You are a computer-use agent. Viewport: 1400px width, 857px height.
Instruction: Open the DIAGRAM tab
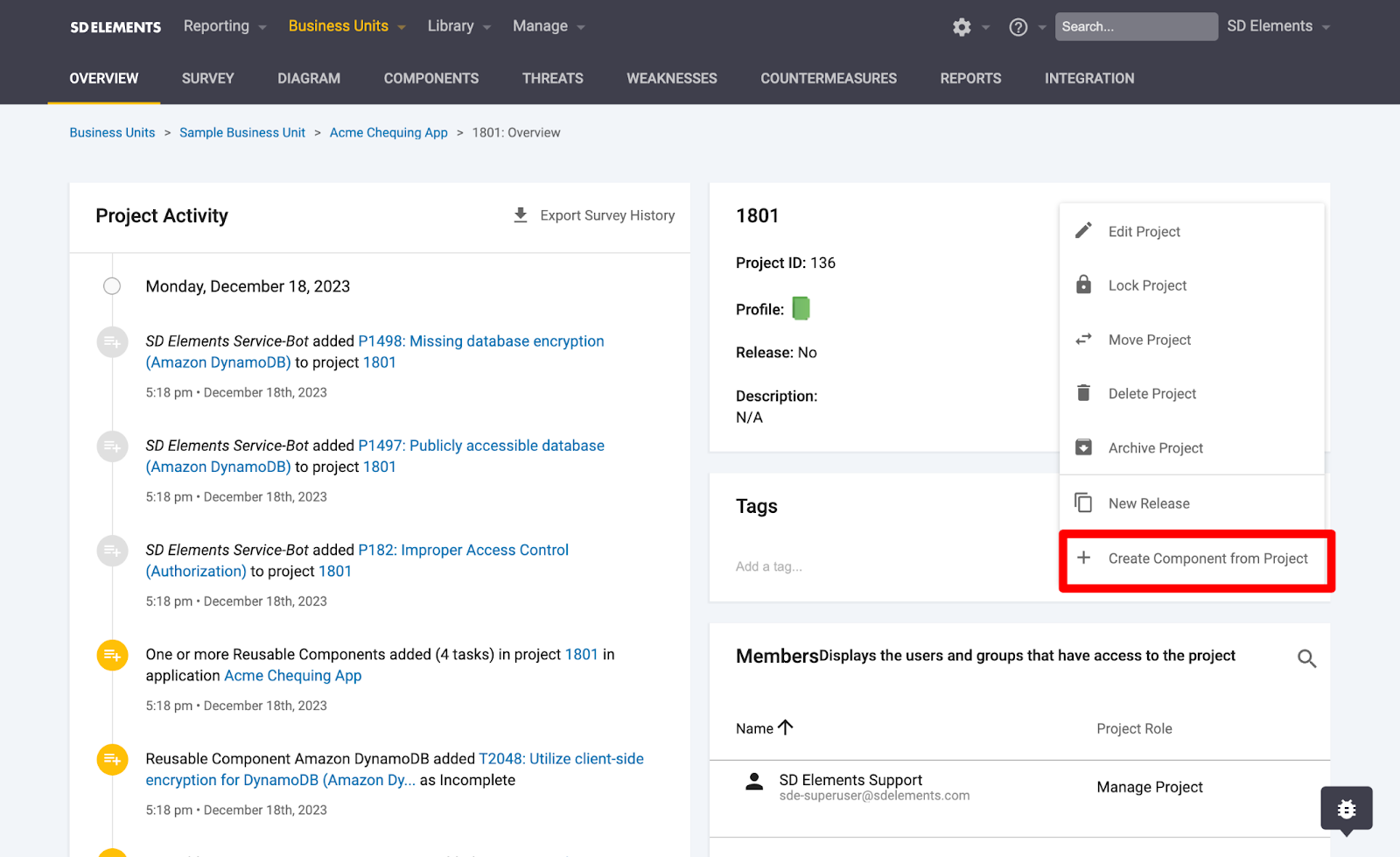(x=309, y=79)
